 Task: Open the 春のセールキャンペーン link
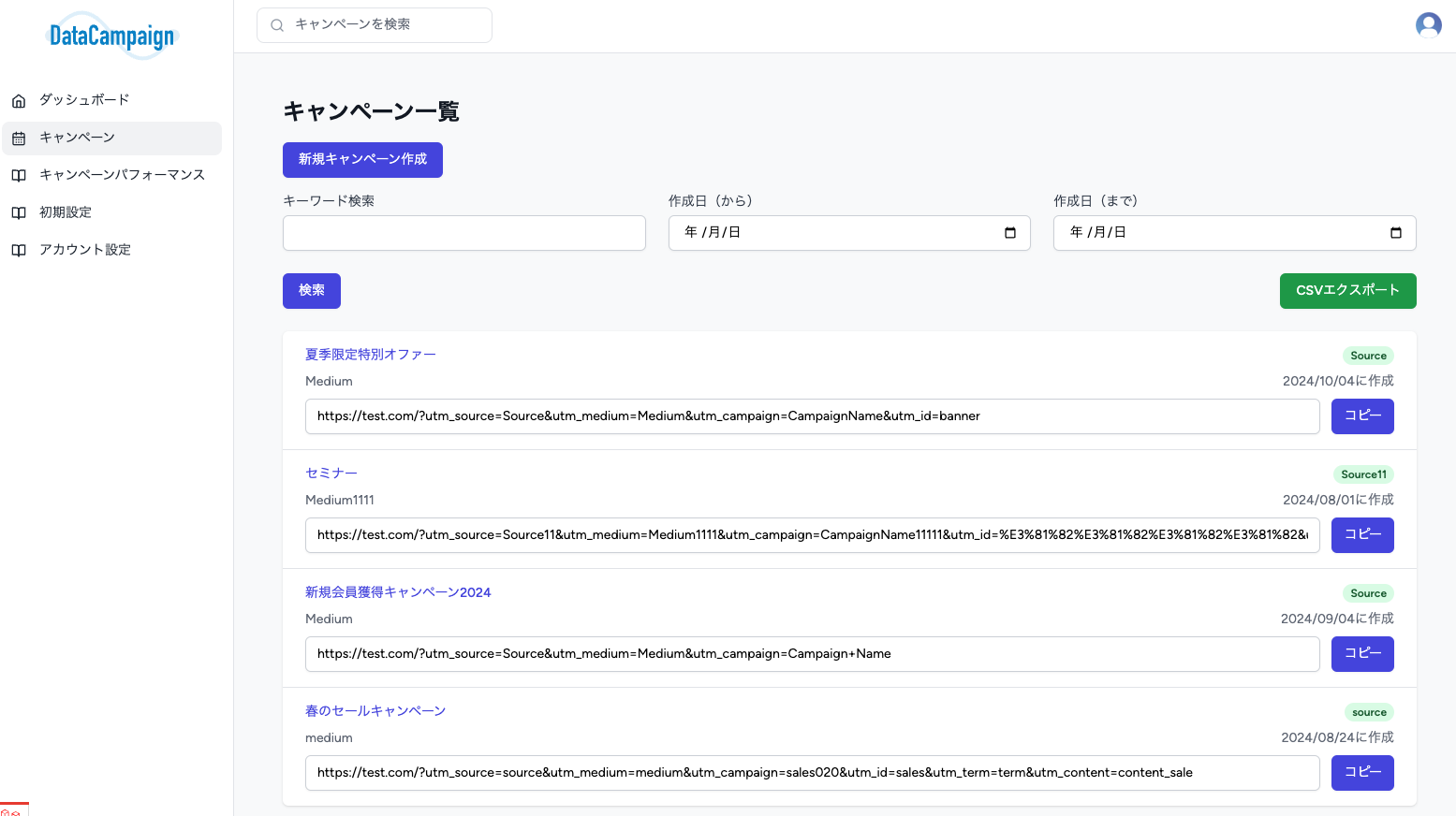375,711
